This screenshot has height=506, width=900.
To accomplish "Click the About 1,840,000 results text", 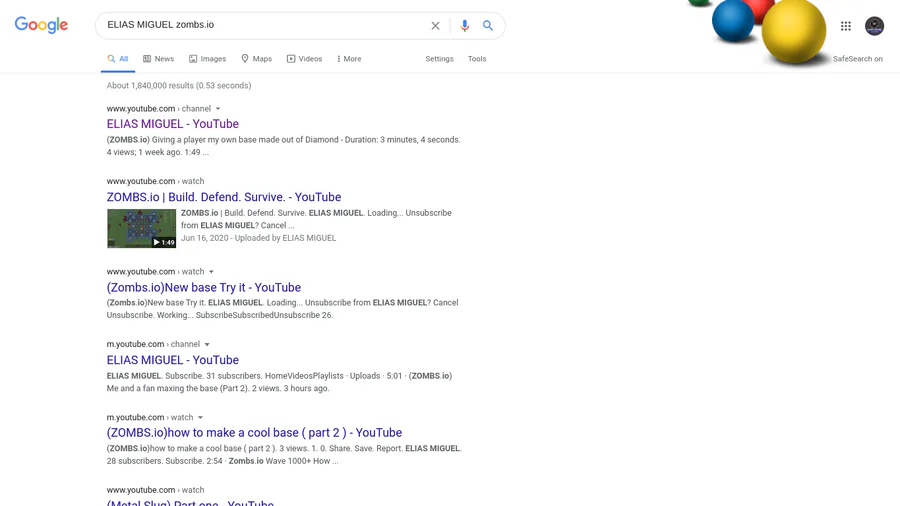I will [x=179, y=85].
